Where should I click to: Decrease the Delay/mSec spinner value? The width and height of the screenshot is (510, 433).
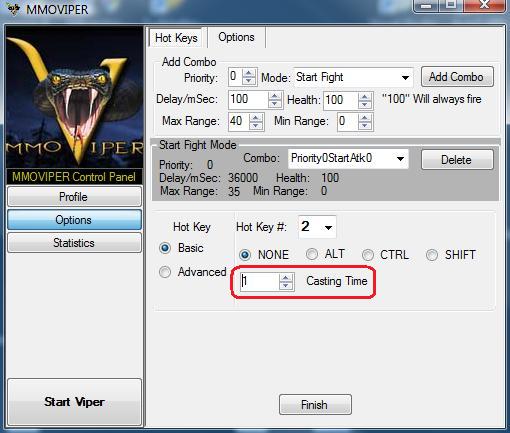(x=274, y=104)
